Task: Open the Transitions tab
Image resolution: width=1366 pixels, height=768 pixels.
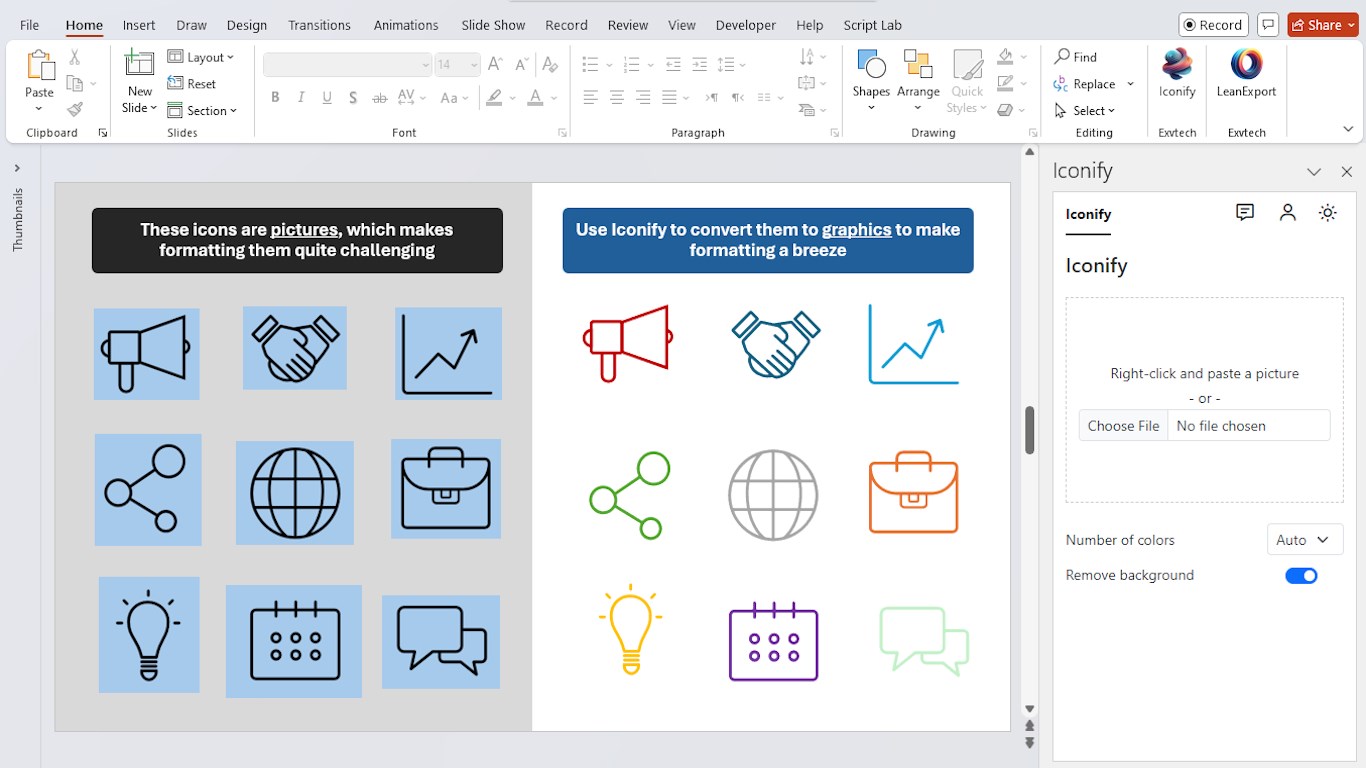Action: pyautogui.click(x=319, y=25)
